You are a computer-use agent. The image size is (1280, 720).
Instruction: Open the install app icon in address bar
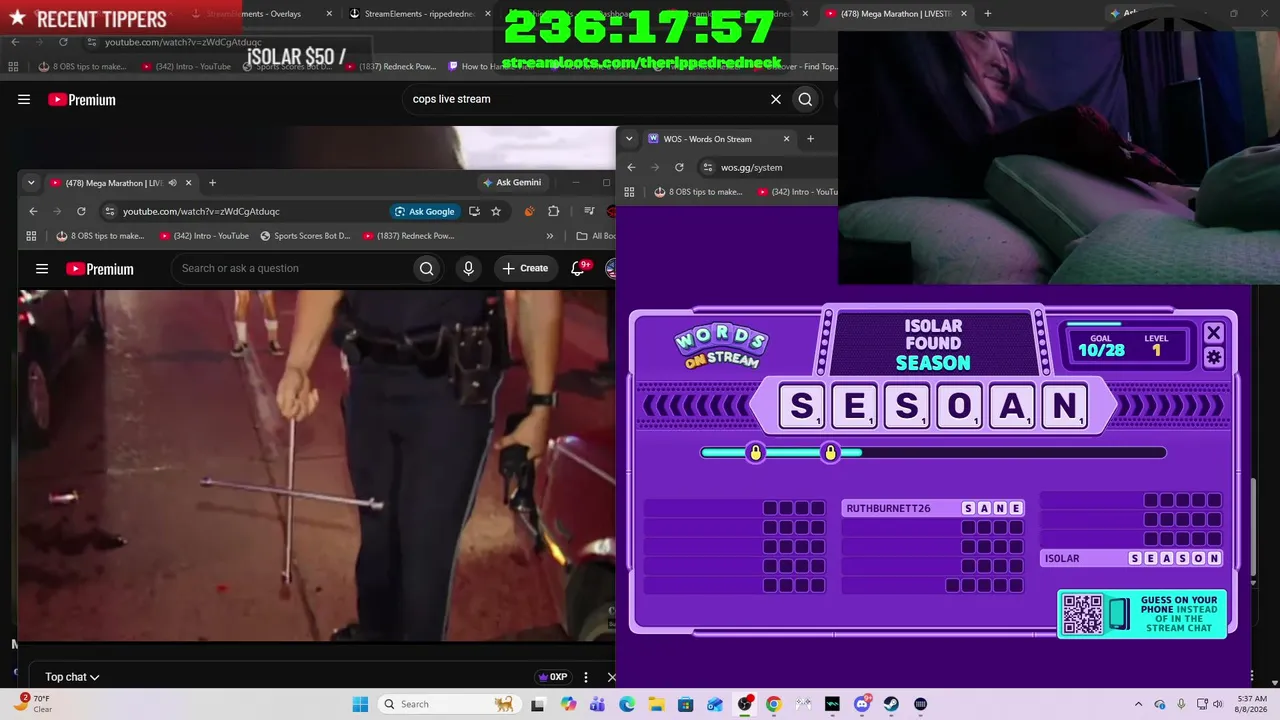pyautogui.click(x=474, y=211)
